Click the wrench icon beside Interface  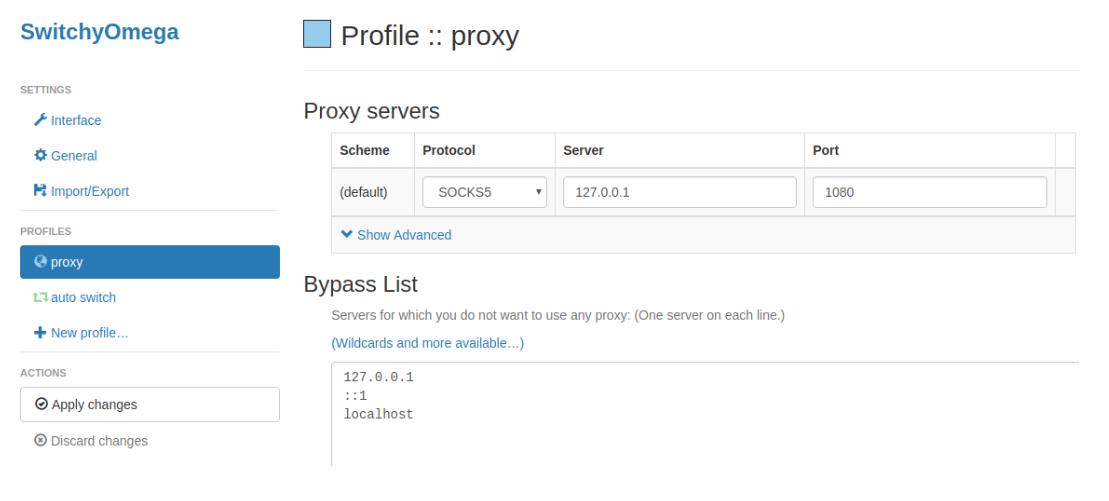(x=41, y=120)
